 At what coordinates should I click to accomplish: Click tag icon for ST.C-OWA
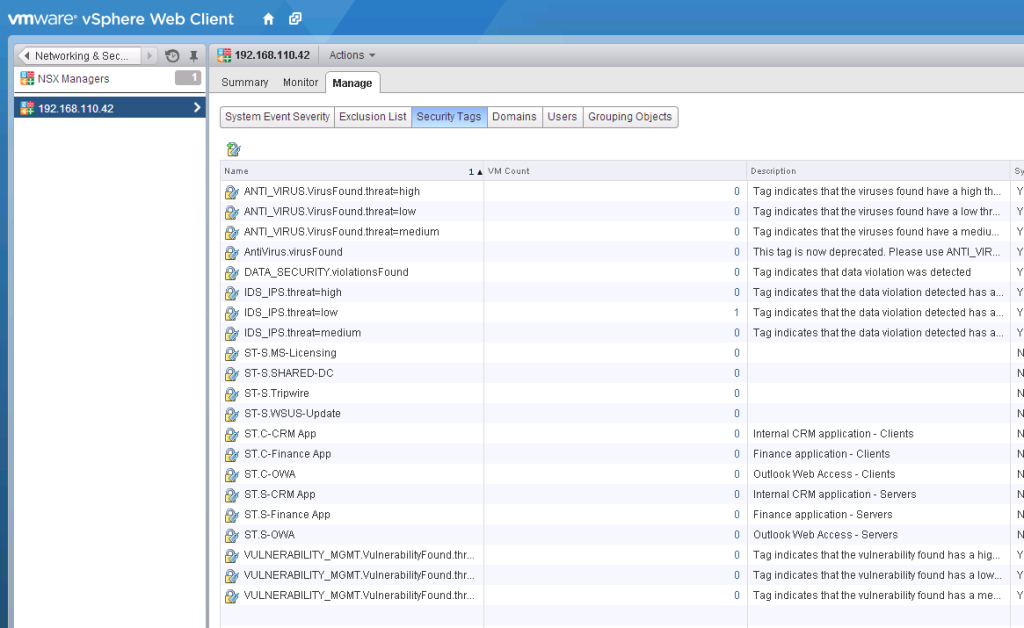[x=231, y=475]
